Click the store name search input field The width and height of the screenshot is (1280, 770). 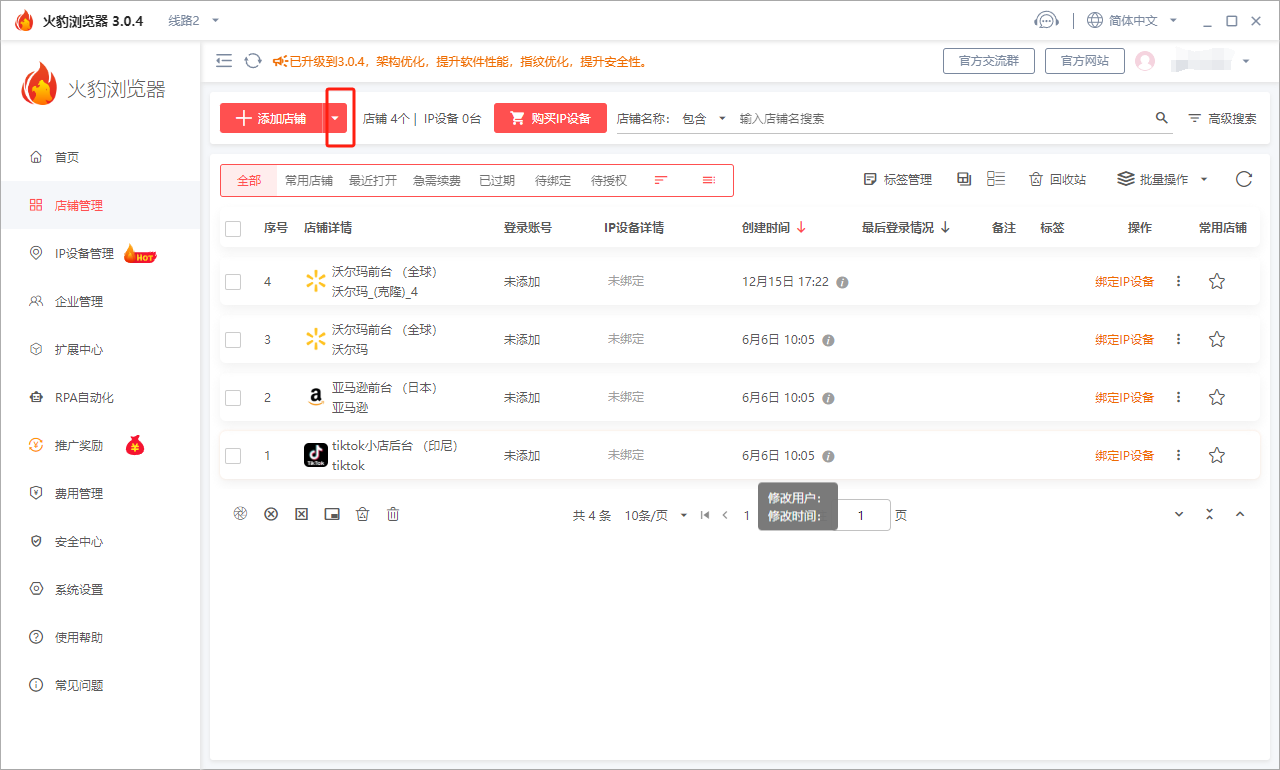coord(940,118)
